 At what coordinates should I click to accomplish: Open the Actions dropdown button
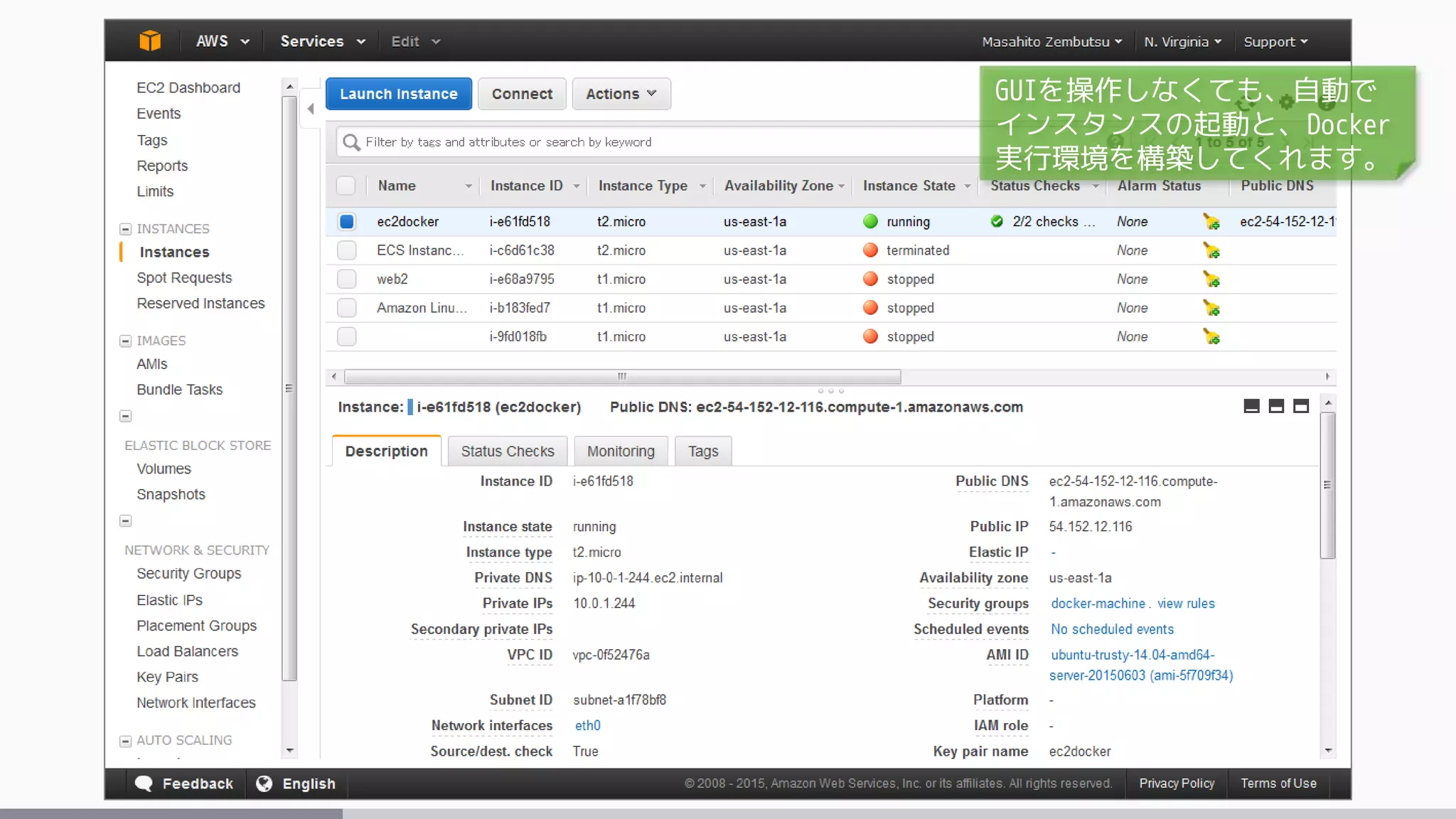click(621, 94)
